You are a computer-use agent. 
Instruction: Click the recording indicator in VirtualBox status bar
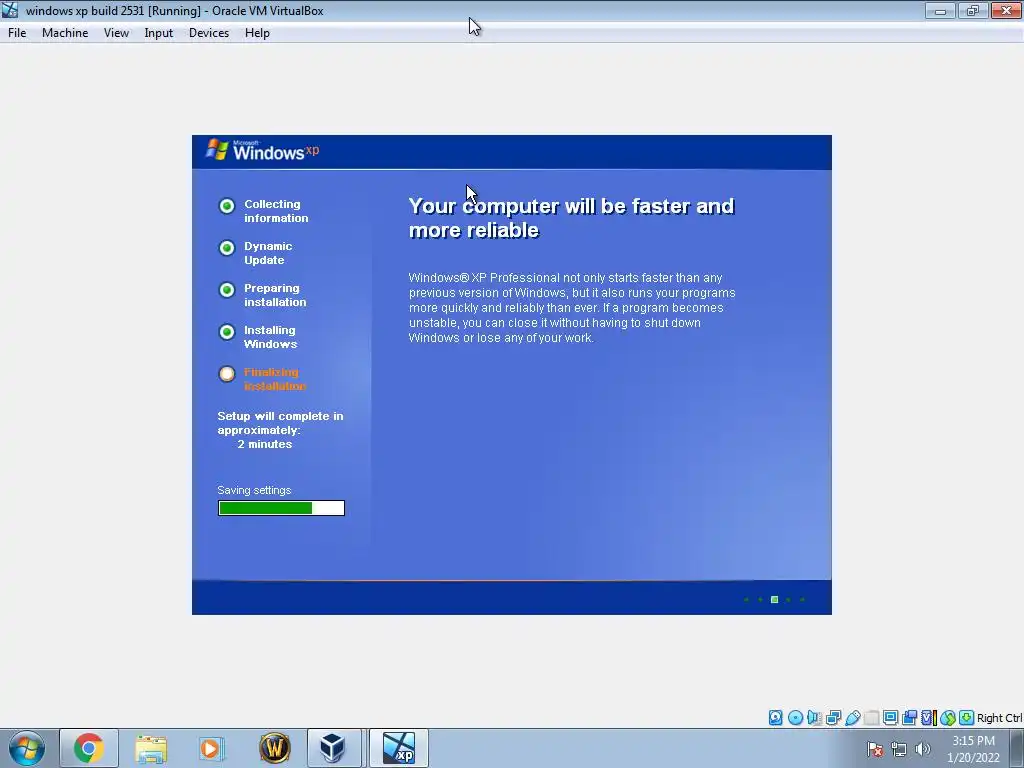[x=909, y=718]
